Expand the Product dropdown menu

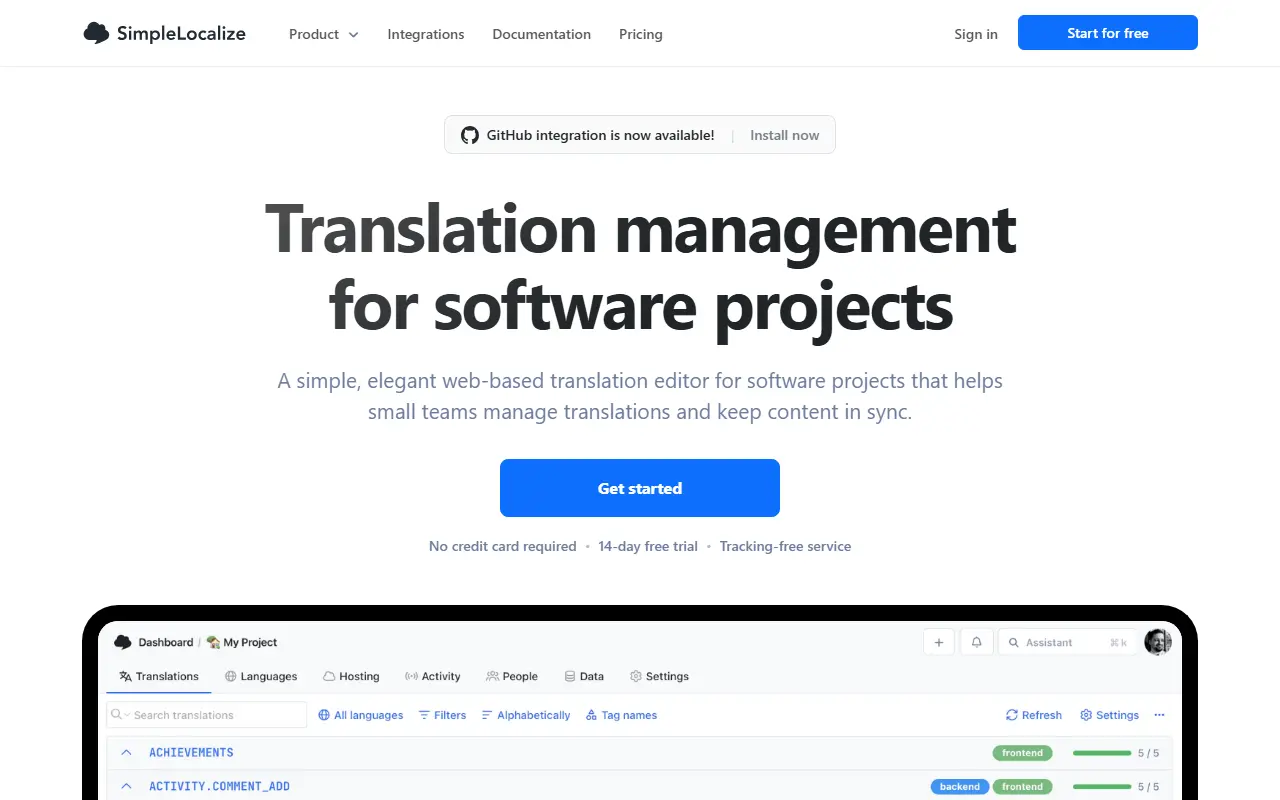(324, 34)
